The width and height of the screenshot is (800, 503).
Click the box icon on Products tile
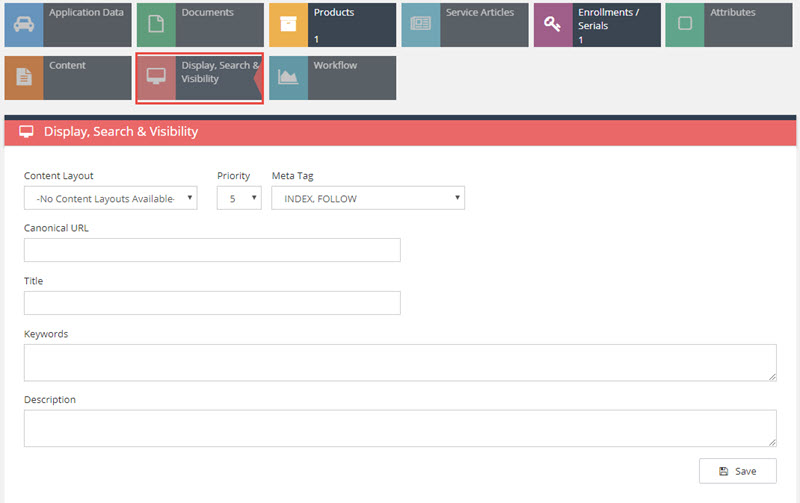[288, 23]
